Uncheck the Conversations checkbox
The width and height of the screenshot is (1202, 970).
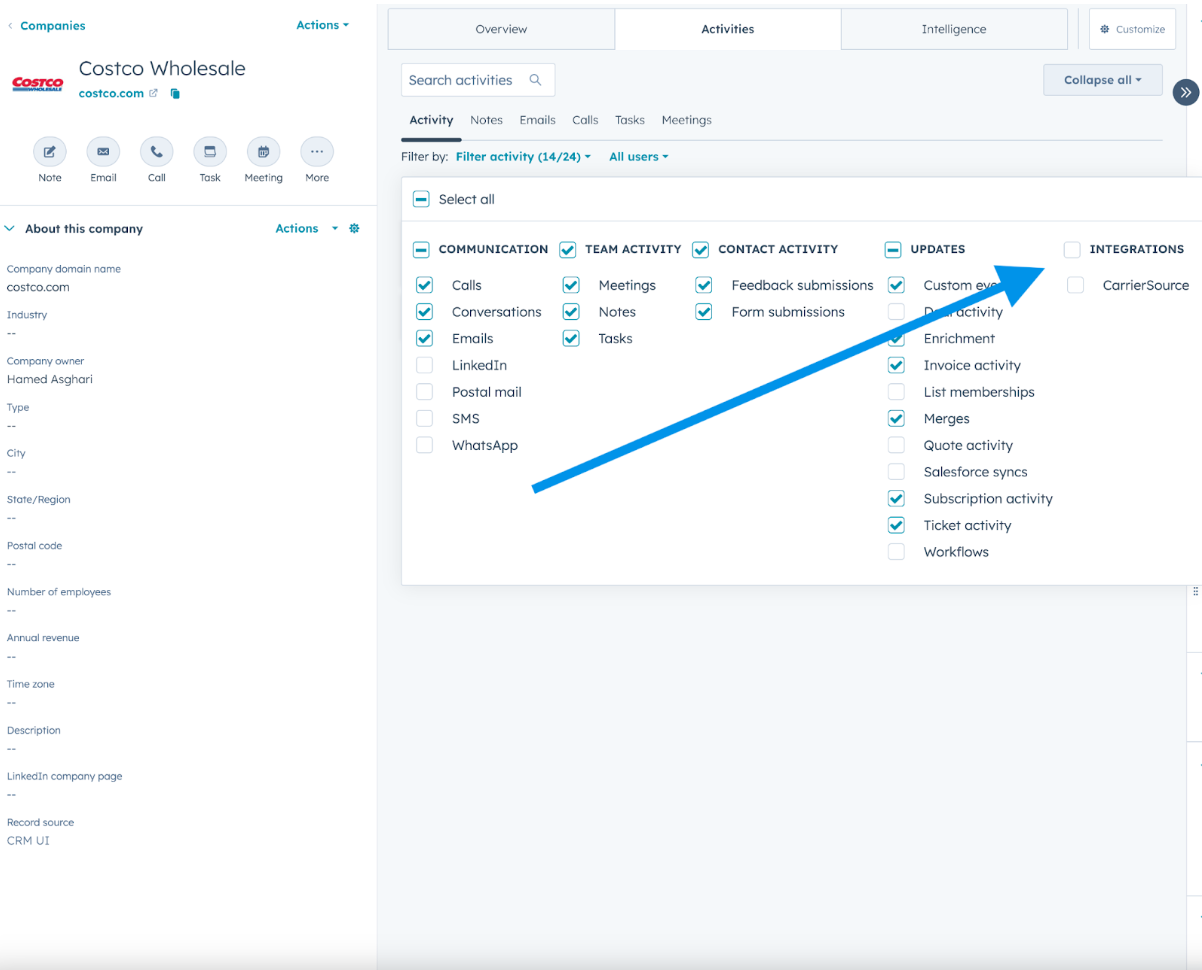tap(424, 312)
